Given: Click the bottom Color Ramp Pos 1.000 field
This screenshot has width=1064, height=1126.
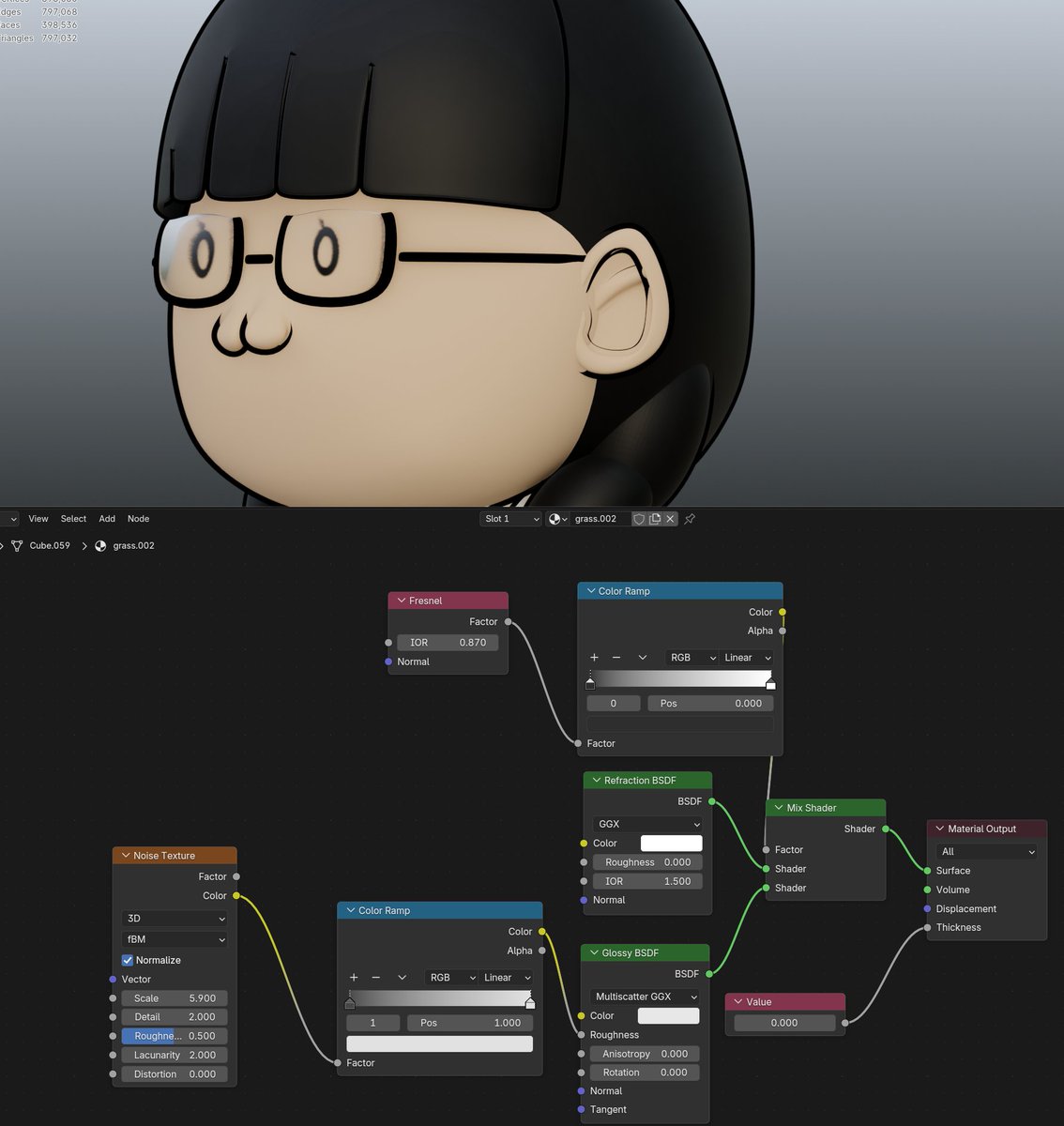Looking at the screenshot, I should click(470, 1023).
